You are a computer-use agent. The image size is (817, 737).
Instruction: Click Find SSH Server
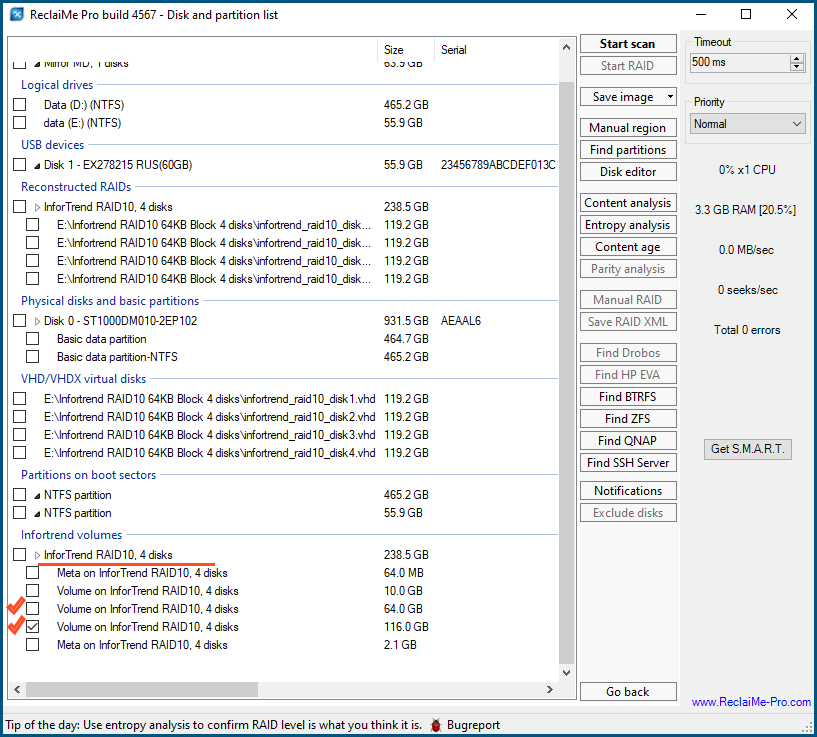[x=628, y=462]
